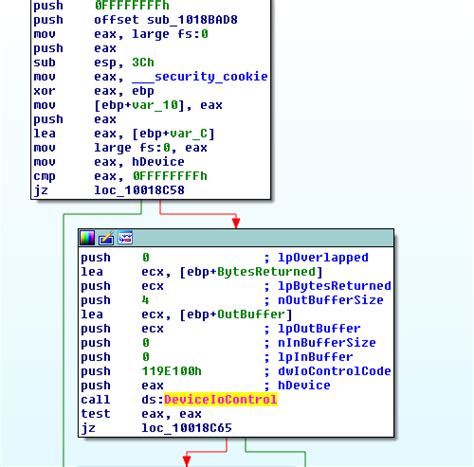Select the [ebp+var_C] operand
Image resolution: width=474 pixels, height=467 pixels.
coord(173,134)
